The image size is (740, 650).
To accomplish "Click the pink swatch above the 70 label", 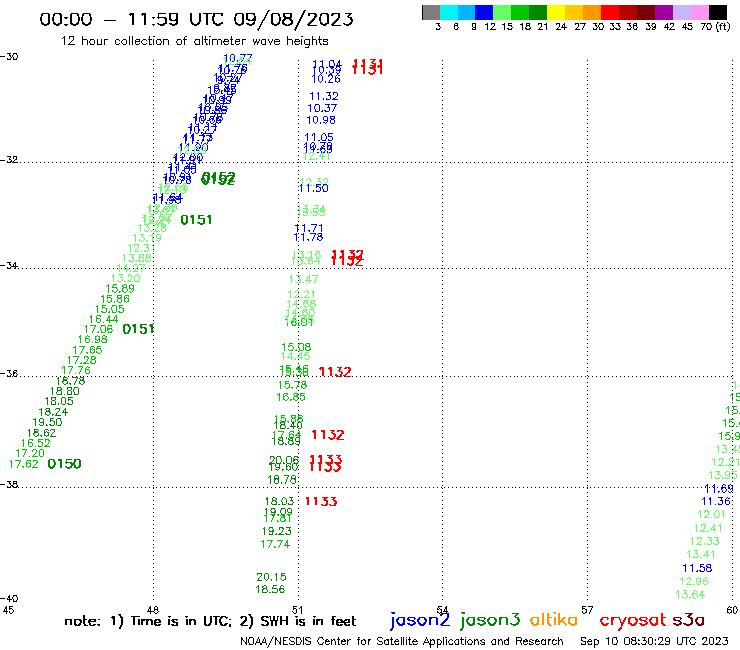I will 700,12.
